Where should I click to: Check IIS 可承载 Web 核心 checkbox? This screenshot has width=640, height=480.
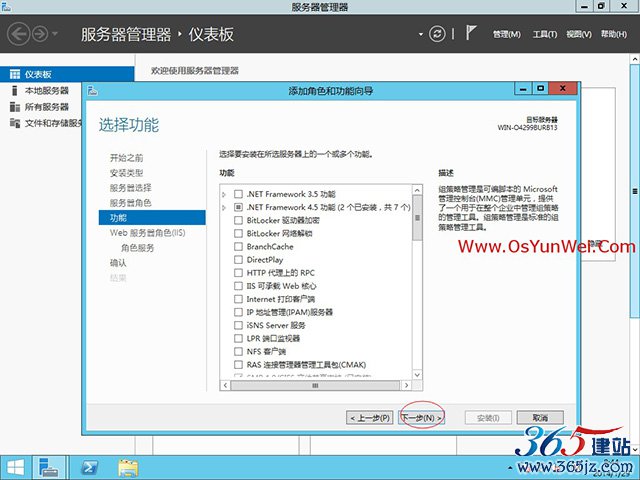(x=238, y=286)
